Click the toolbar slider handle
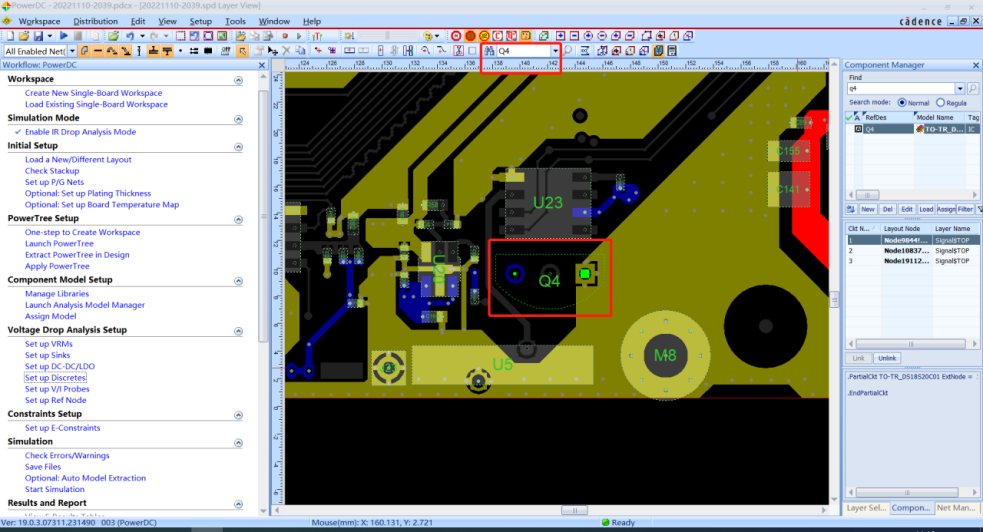This screenshot has height=532, width=983. pyautogui.click(x=387, y=36)
